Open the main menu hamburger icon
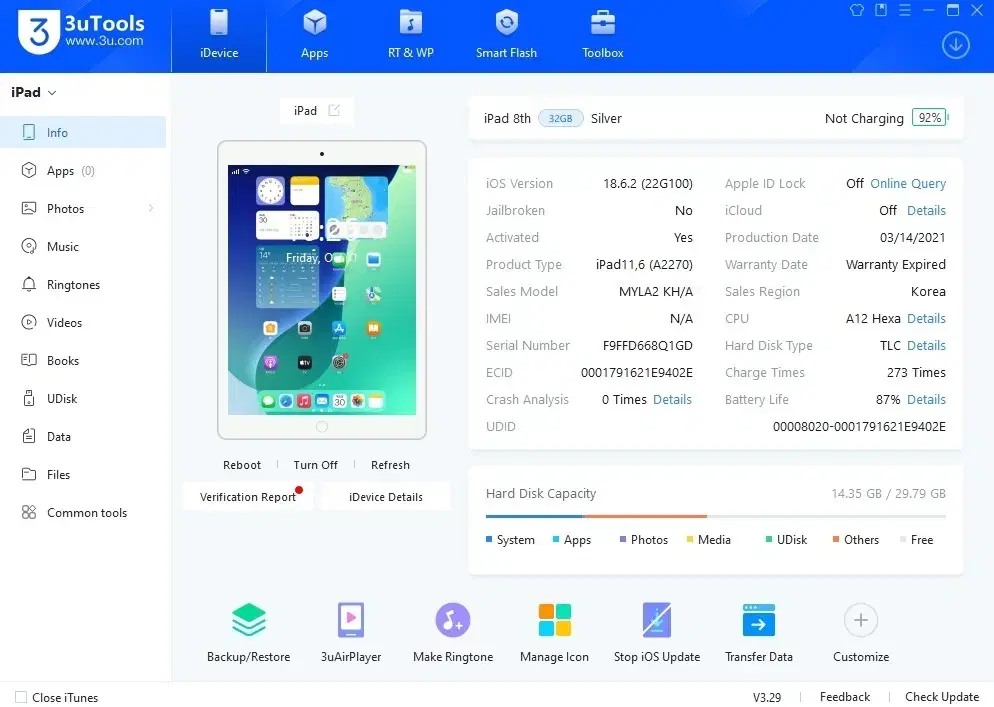 pos(905,10)
